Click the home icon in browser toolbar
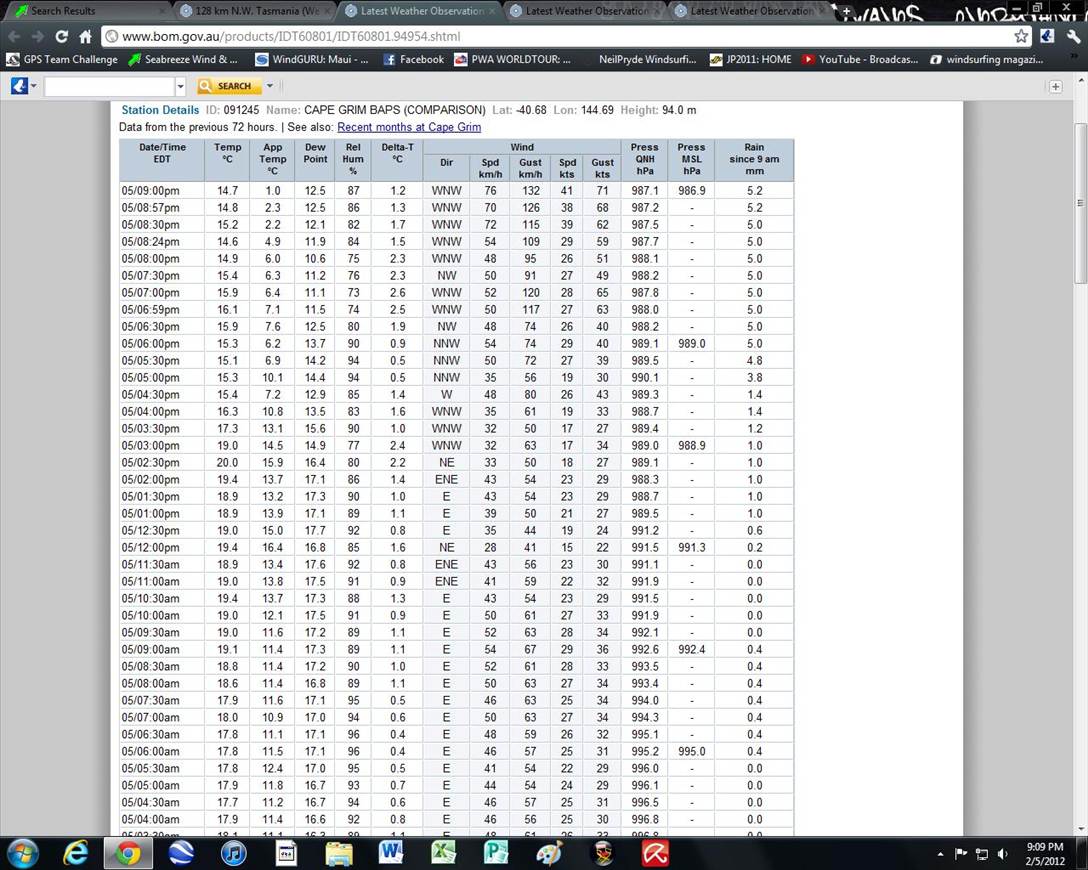1088x870 pixels. 85,36
